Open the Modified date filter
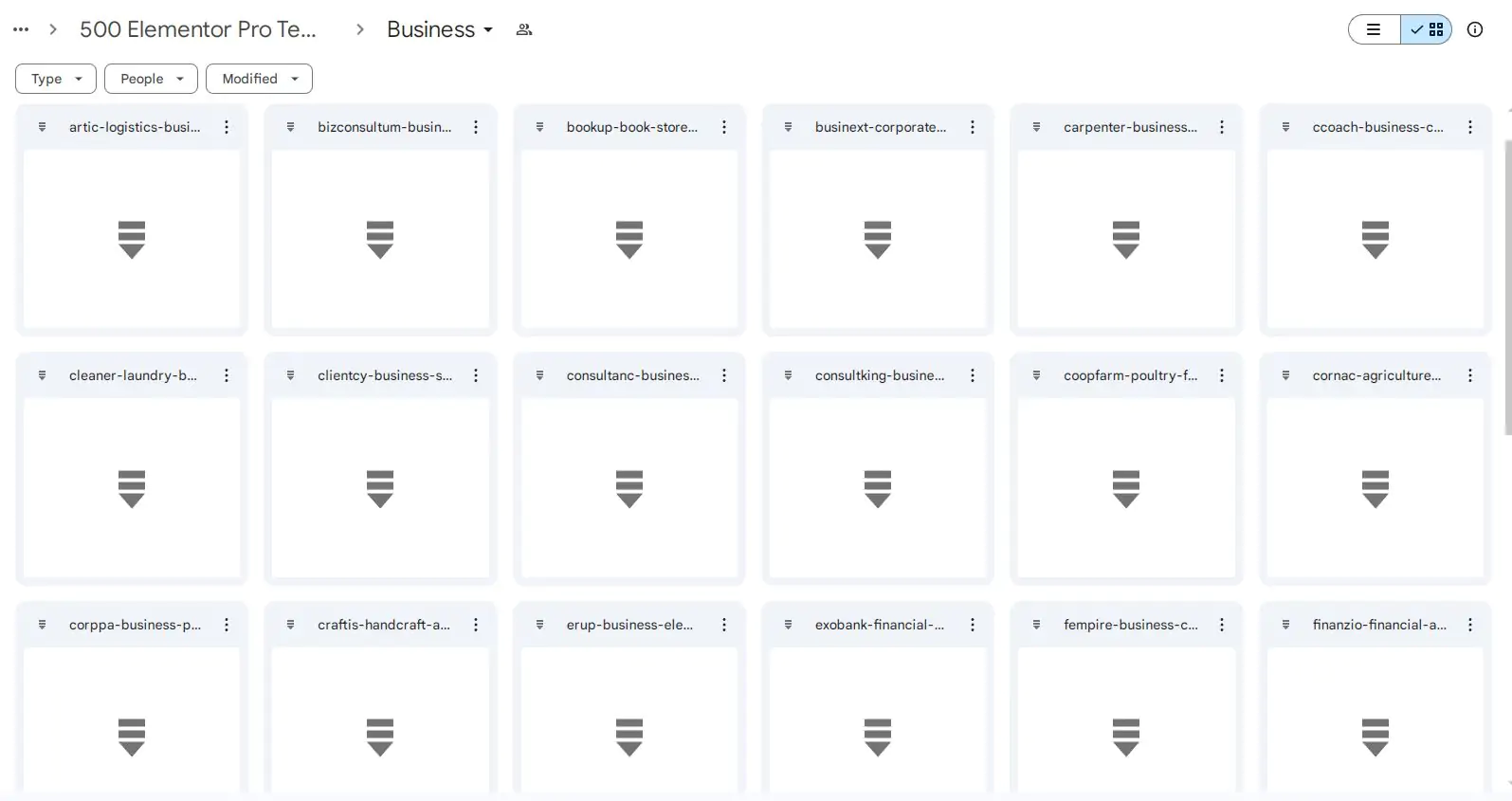Viewport: 1512px width, 801px height. [x=259, y=79]
